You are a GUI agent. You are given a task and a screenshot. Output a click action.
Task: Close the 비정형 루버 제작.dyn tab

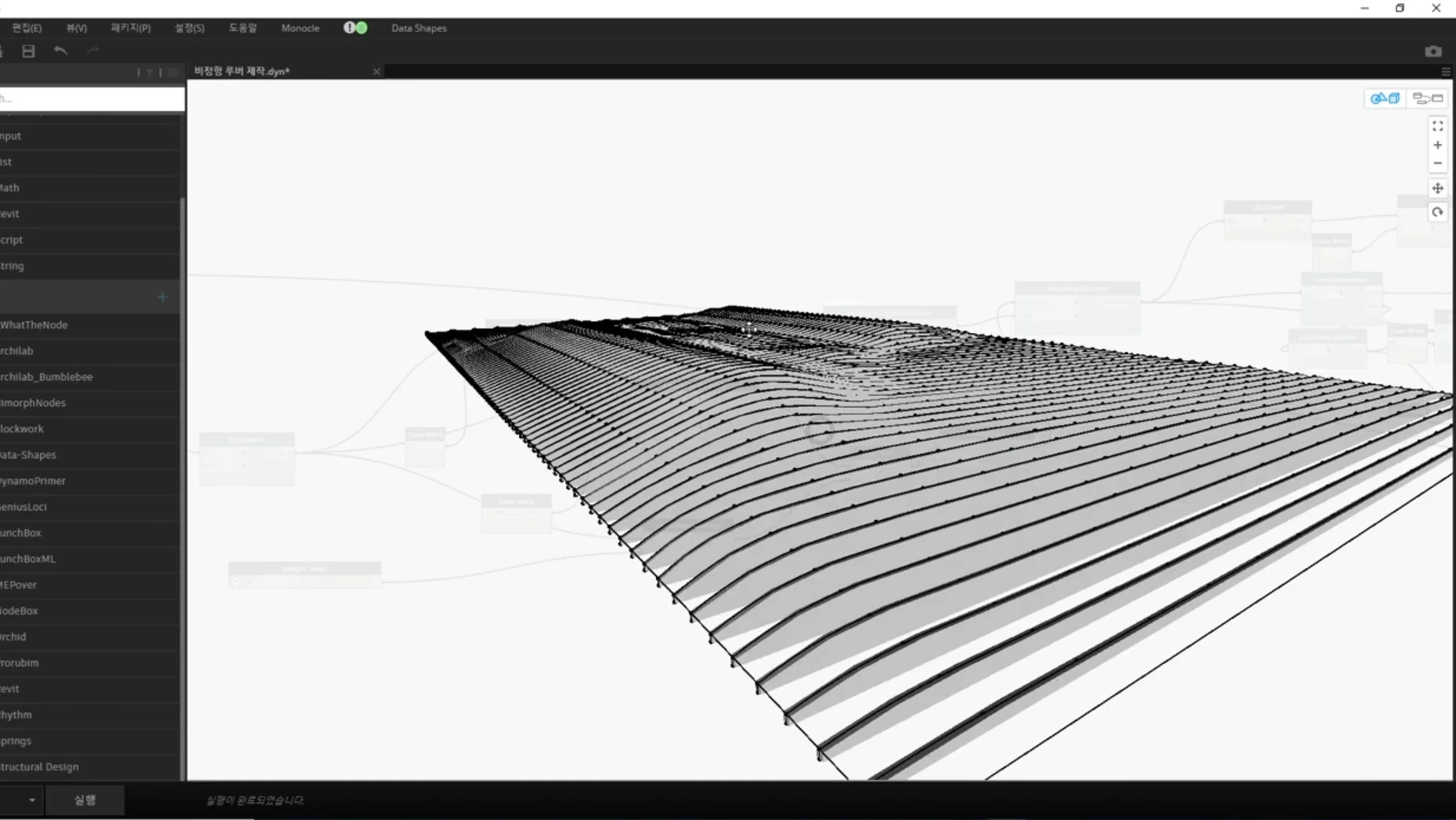coord(377,72)
